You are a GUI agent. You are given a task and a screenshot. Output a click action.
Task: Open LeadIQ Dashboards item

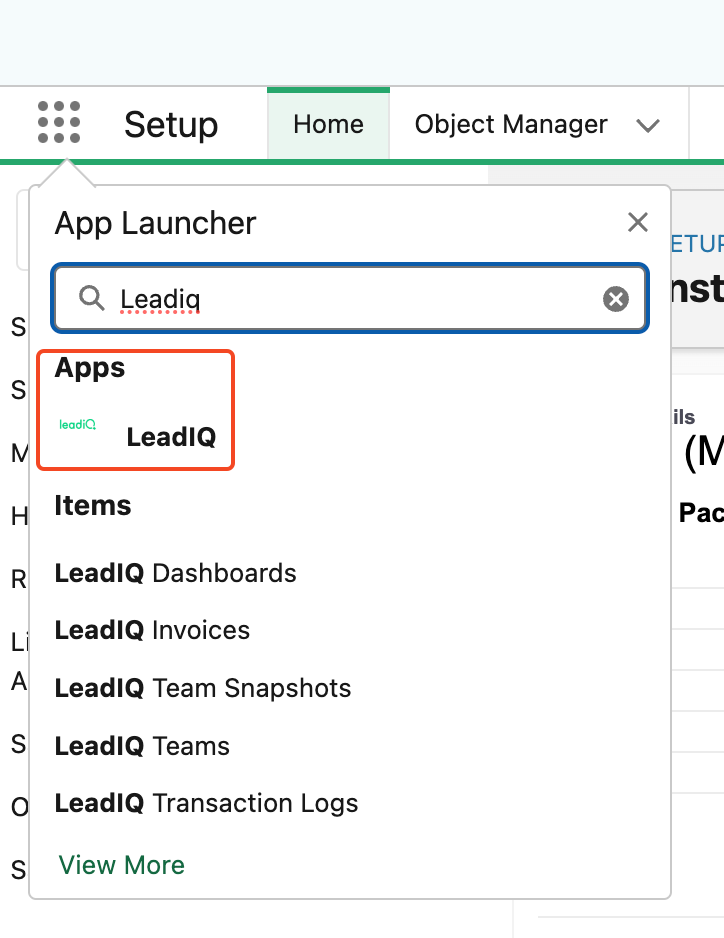point(176,573)
